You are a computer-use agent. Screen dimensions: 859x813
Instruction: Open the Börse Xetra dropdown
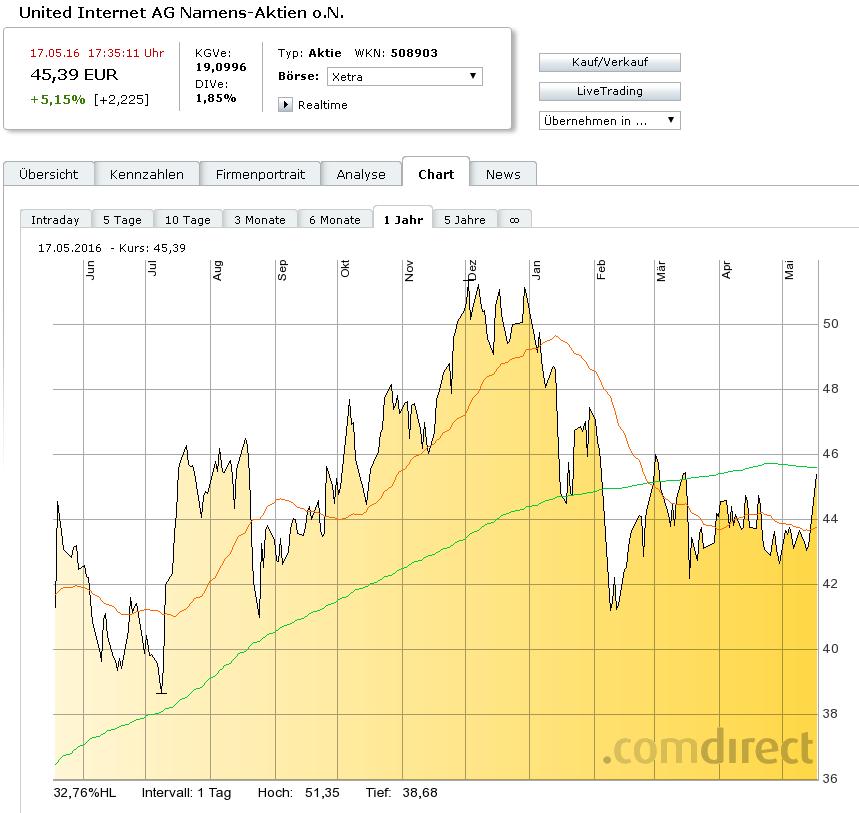pyautogui.click(x=405, y=76)
